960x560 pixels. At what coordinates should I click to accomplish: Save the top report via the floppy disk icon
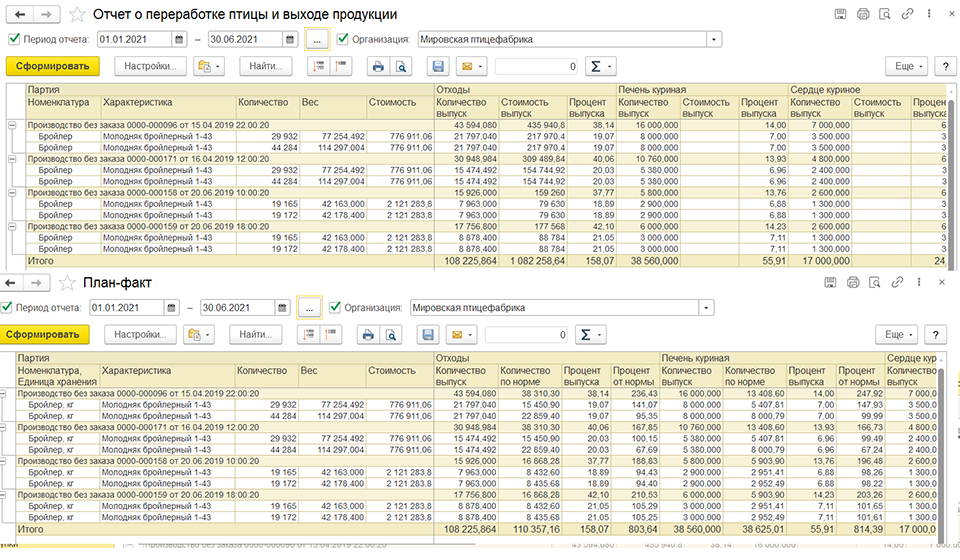tap(438, 66)
